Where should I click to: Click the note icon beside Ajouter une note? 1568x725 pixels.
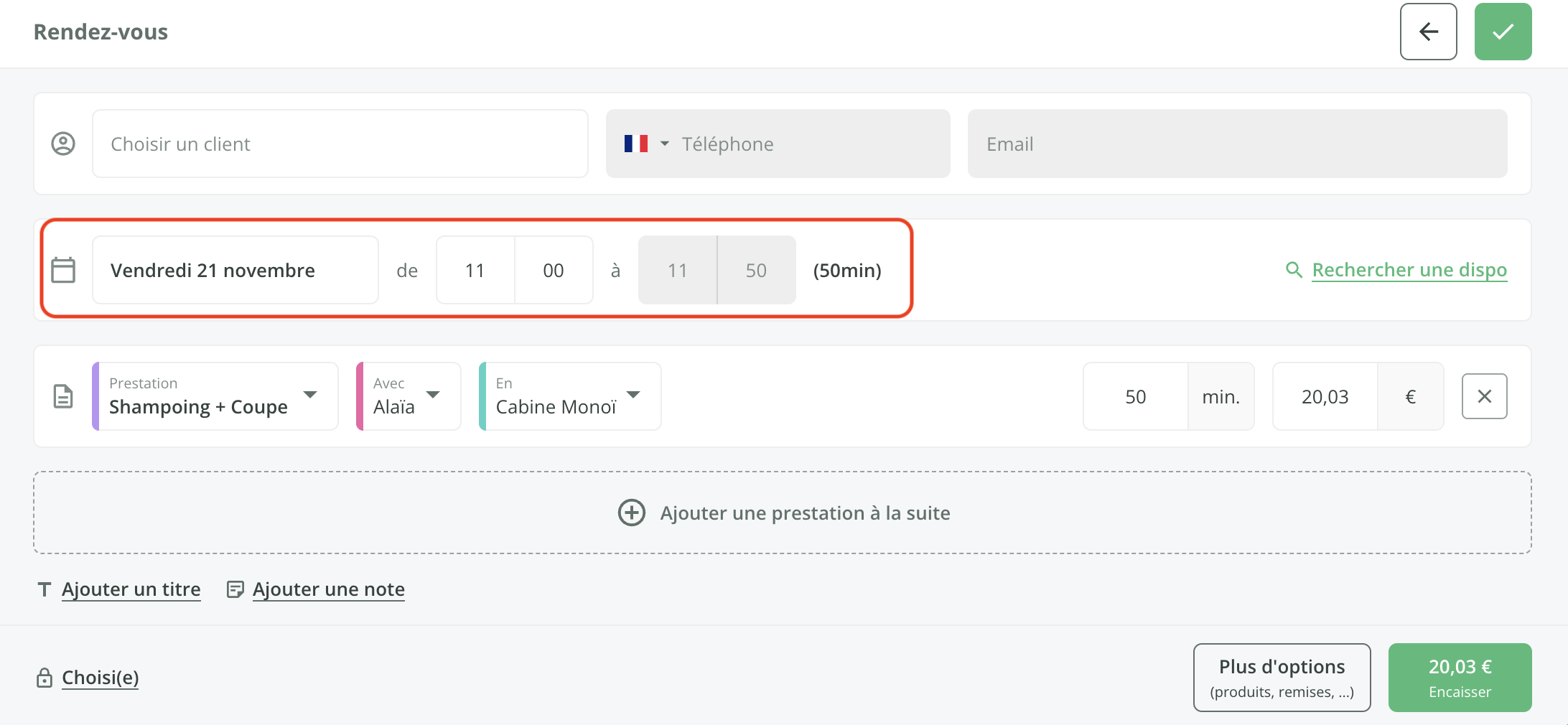[235, 589]
